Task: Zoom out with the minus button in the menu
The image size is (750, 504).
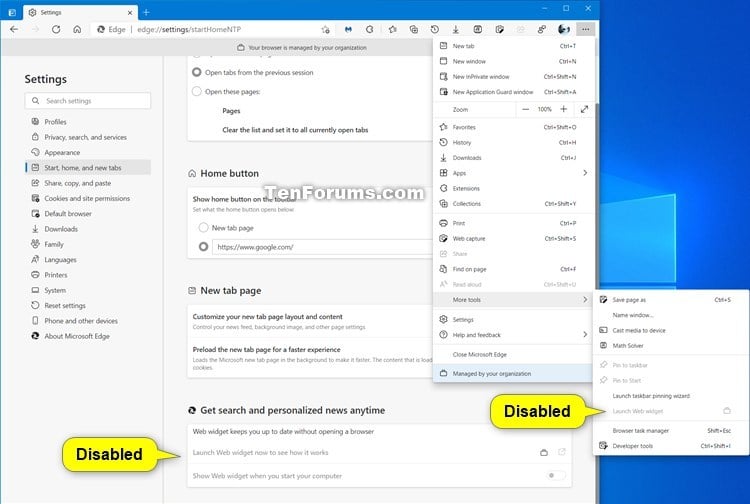Action: 525,110
